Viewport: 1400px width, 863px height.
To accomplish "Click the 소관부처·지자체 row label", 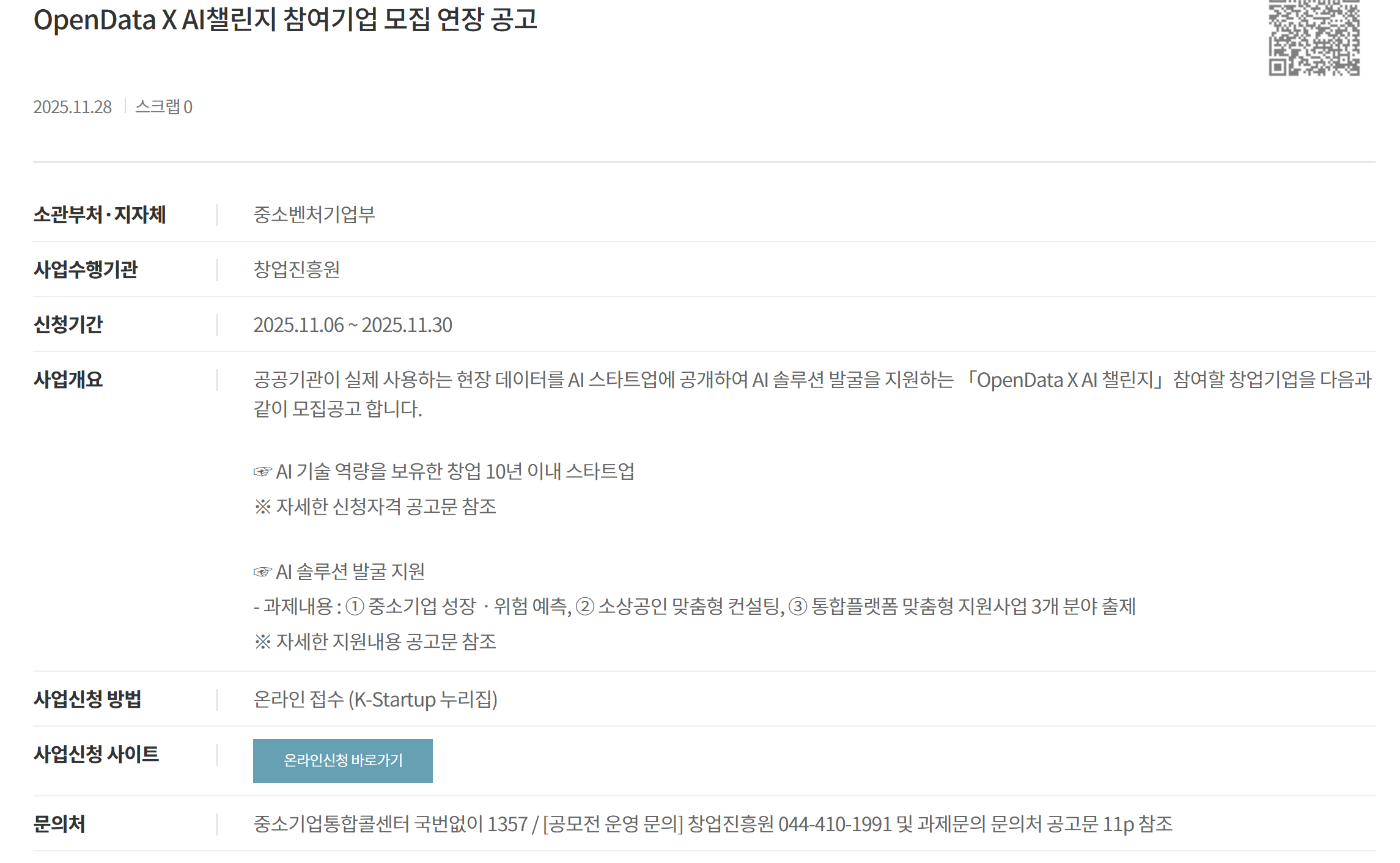I will [100, 215].
